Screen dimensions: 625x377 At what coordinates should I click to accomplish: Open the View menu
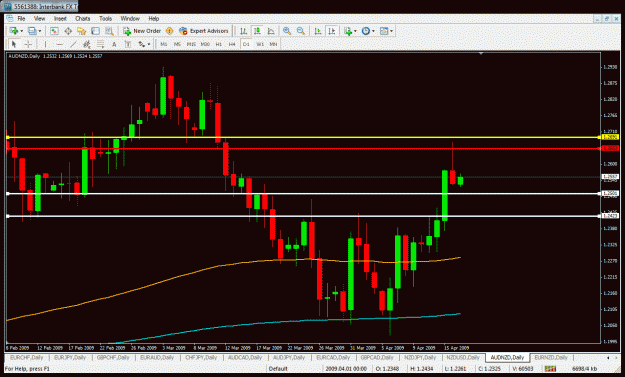pos(39,18)
